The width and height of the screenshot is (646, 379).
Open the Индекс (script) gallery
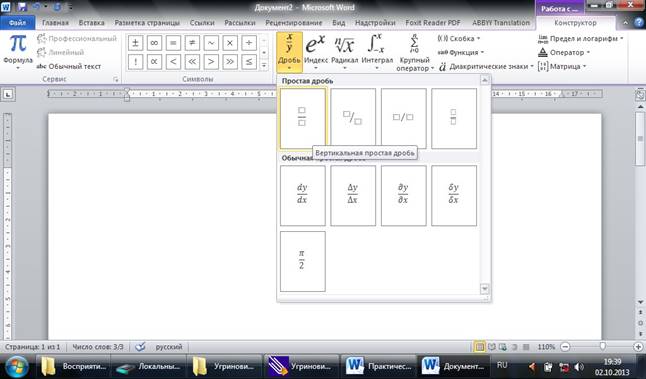pos(316,52)
